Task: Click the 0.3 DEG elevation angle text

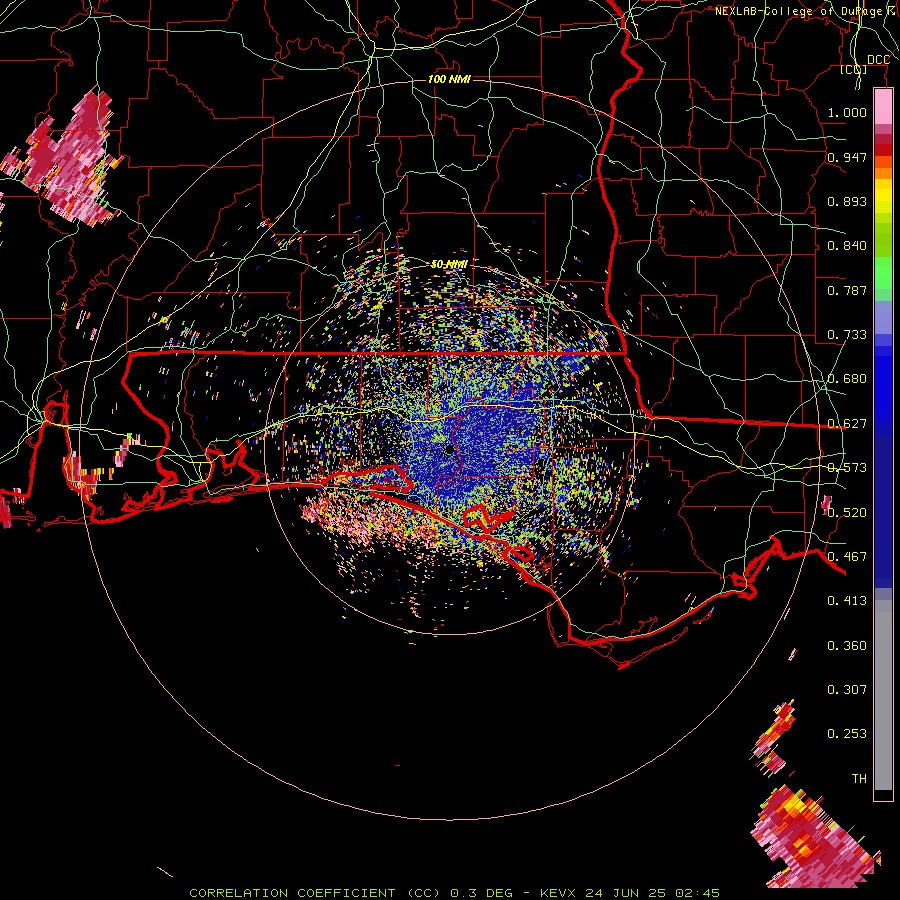Action: click(x=481, y=893)
